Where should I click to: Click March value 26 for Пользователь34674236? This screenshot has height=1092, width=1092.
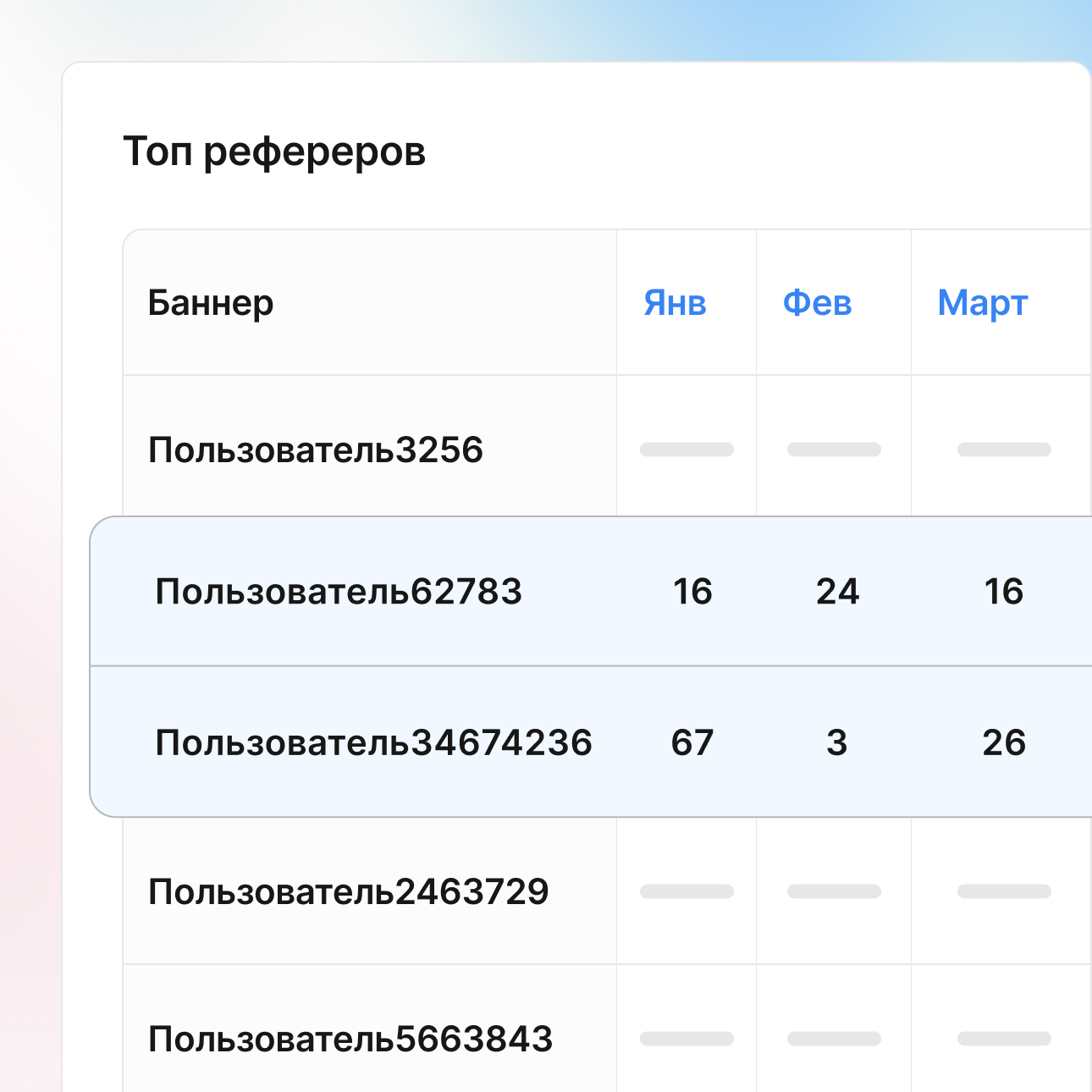[1004, 742]
